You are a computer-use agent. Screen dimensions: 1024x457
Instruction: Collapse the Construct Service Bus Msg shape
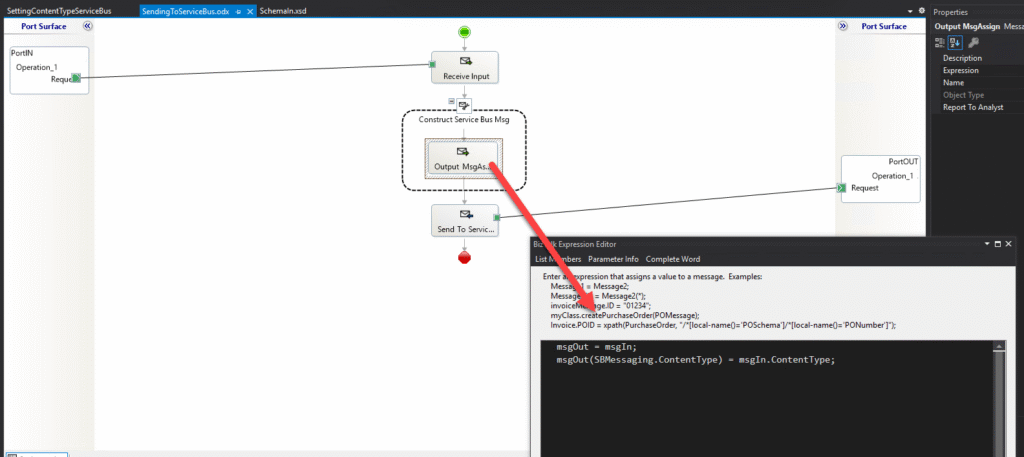[x=452, y=101]
